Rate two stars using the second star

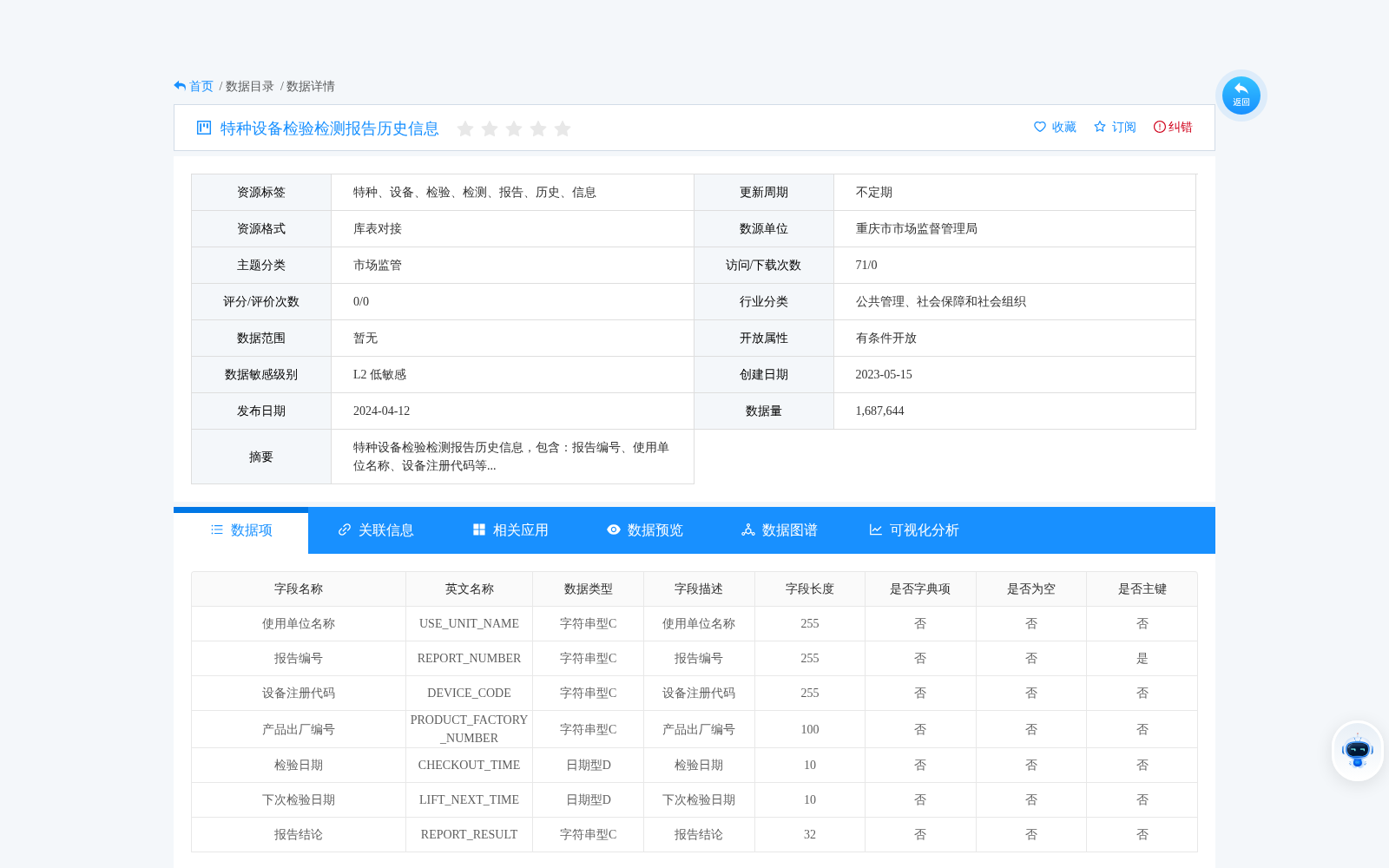pyautogui.click(x=490, y=128)
